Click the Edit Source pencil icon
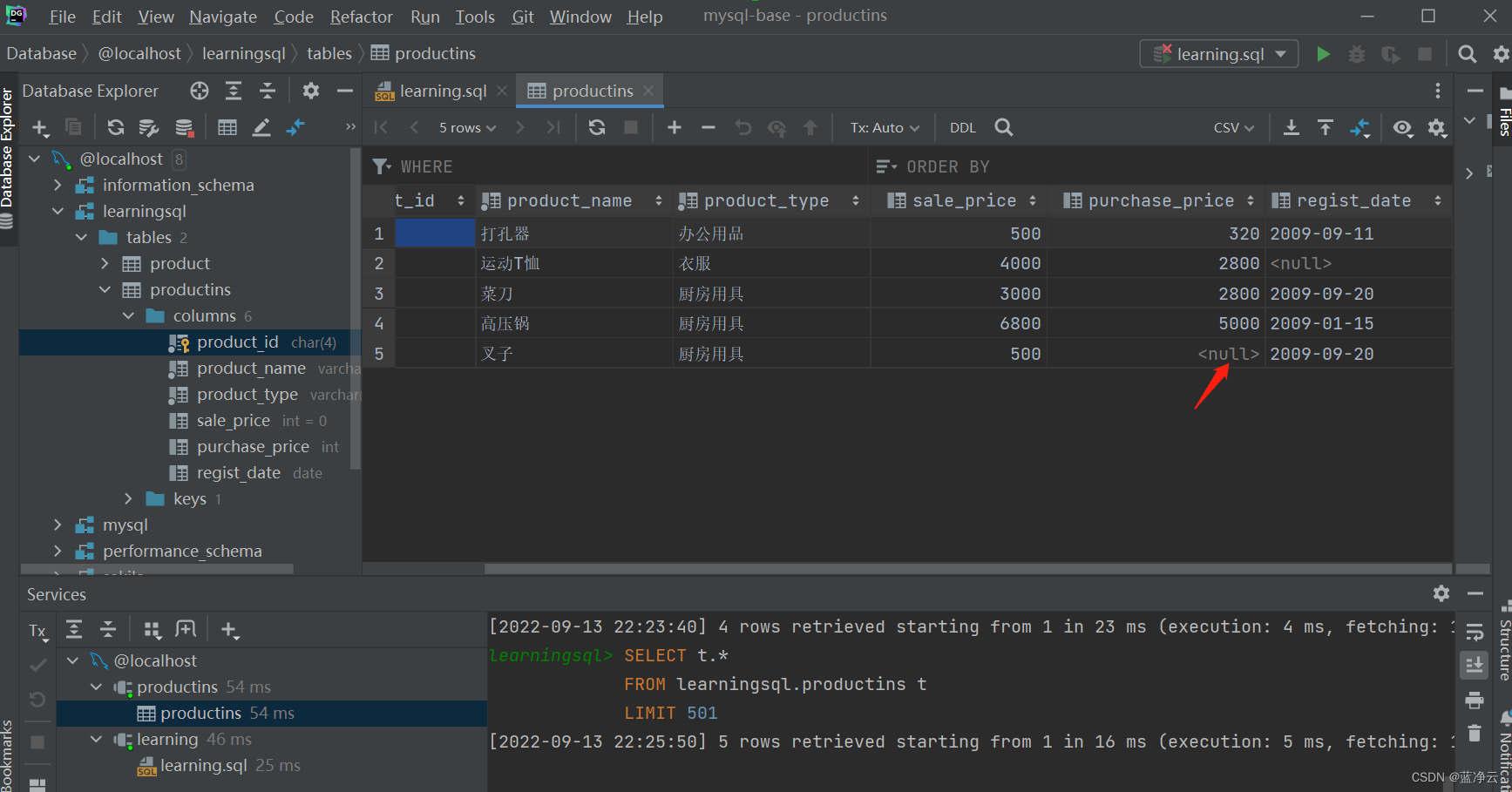 (x=261, y=128)
